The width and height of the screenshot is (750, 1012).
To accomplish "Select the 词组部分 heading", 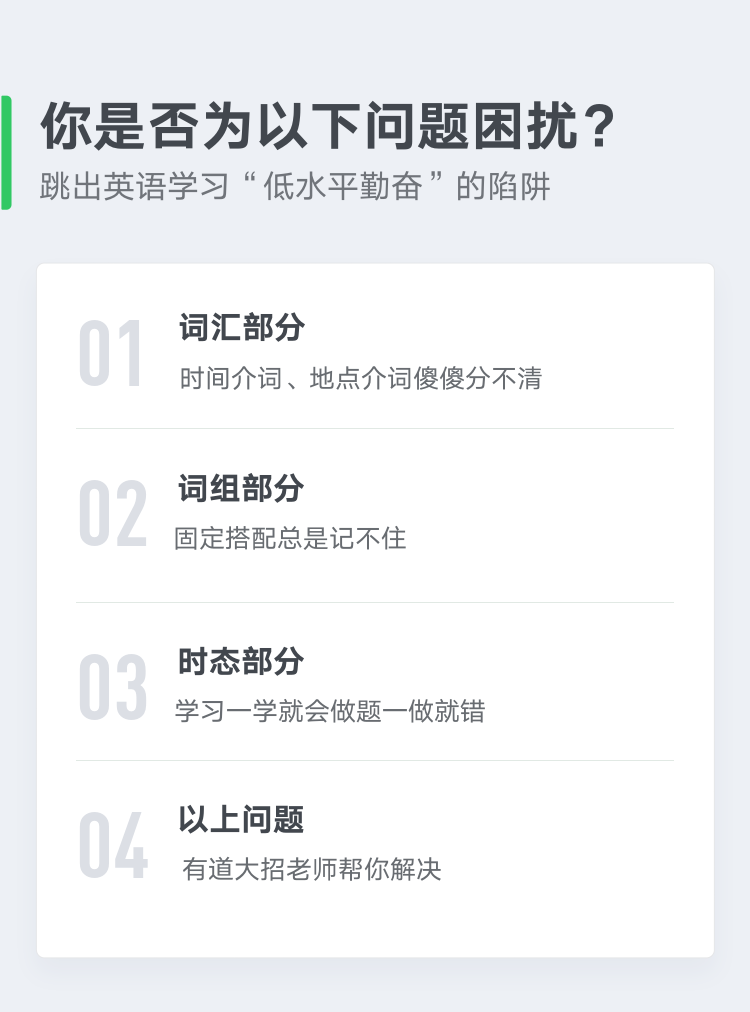I will pyautogui.click(x=241, y=488).
